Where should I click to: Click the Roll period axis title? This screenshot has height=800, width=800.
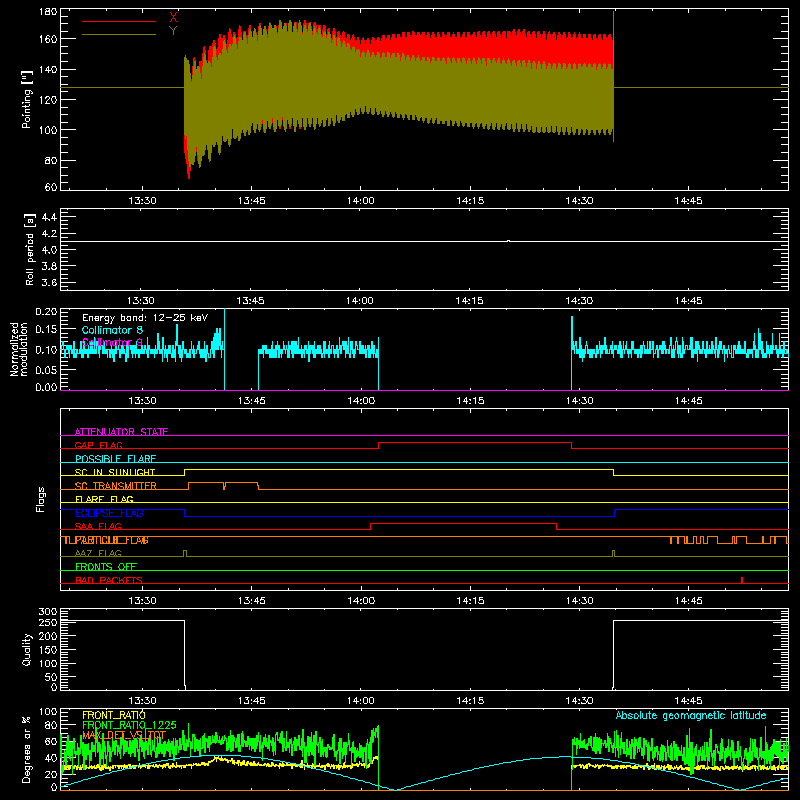click(30, 249)
